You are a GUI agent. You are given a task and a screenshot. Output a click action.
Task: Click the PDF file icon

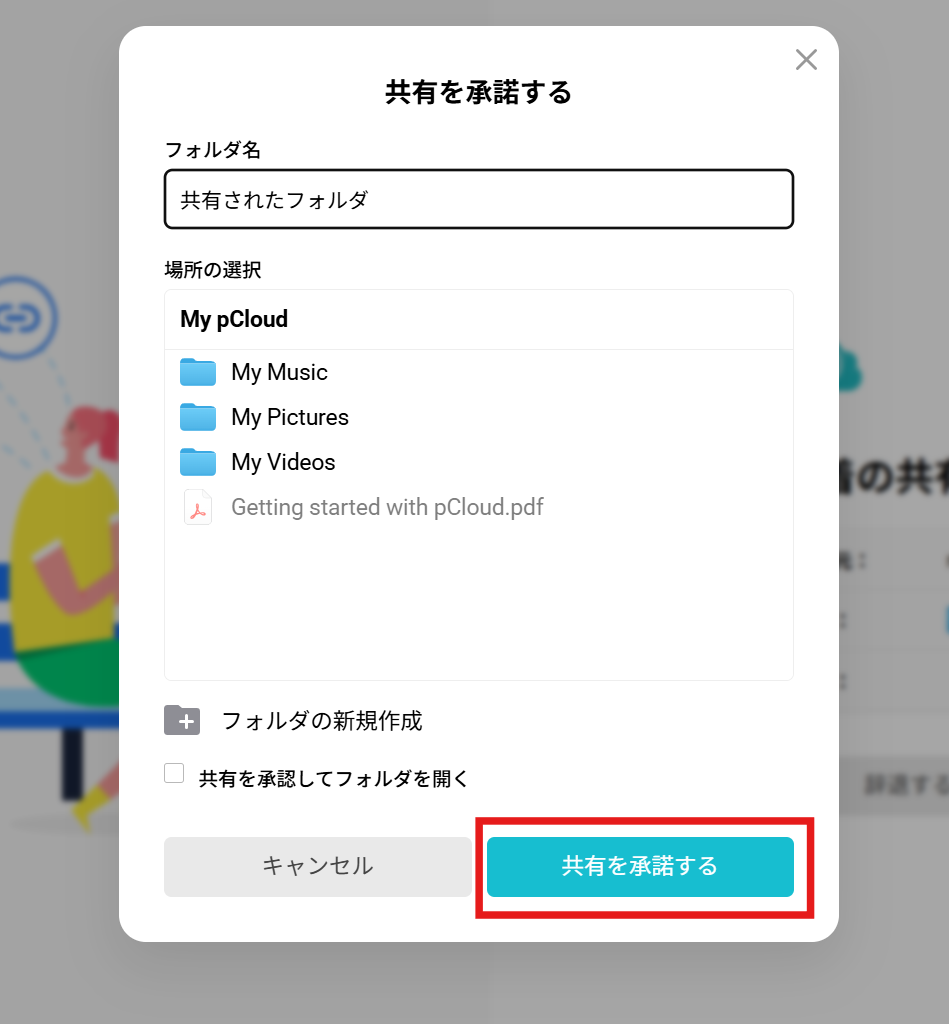click(x=198, y=507)
